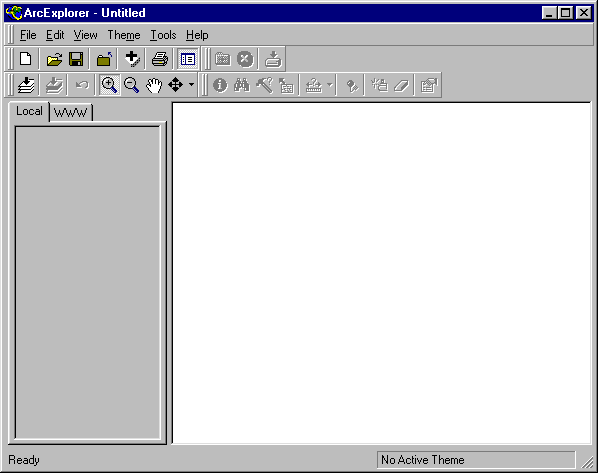This screenshot has height=473, width=598.
Task: Select the Zoom Out magnifier tool
Action: [132, 85]
